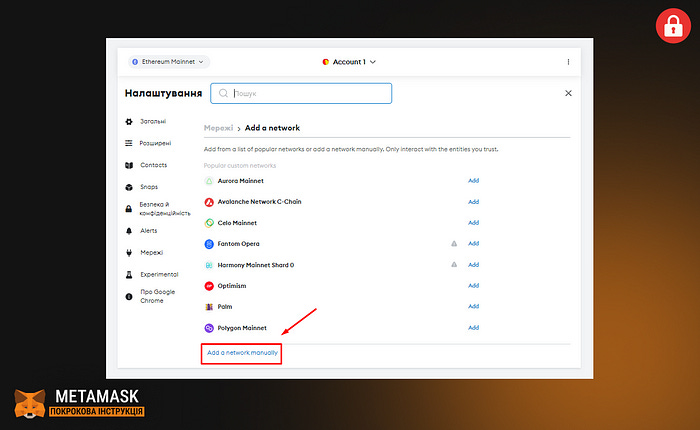Click the gear icon beside Загальні
The image size is (700, 430).
[x=129, y=121]
